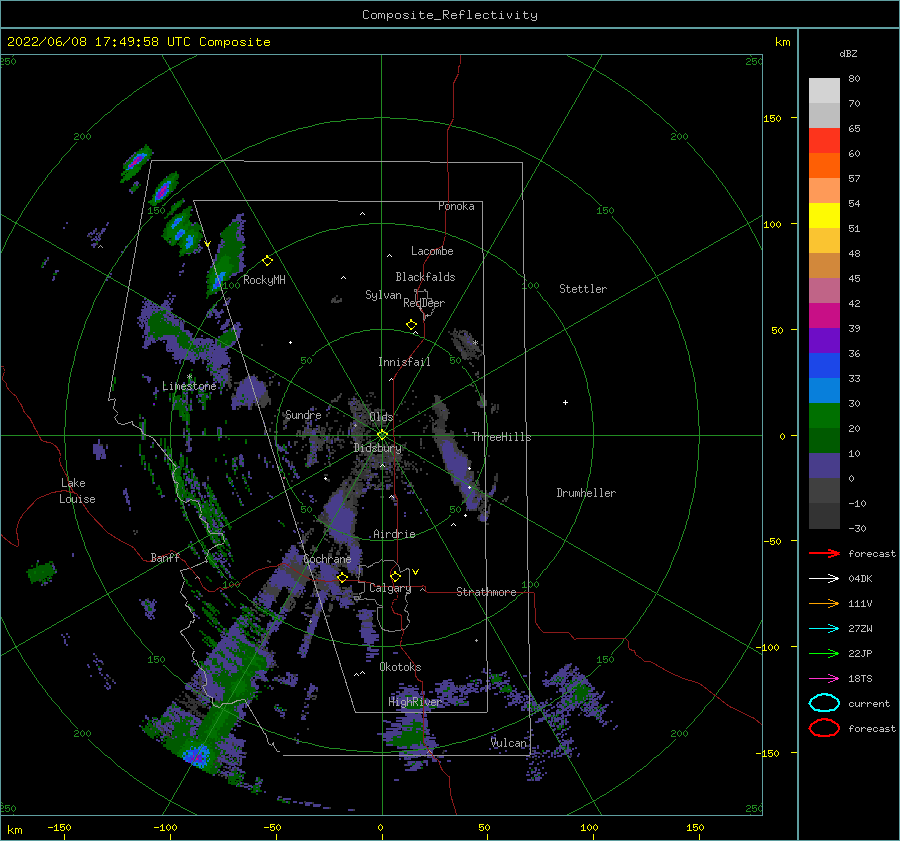The height and width of the screenshot is (841, 900).
Task: Click the ThreeHills label
Action: coord(502,437)
